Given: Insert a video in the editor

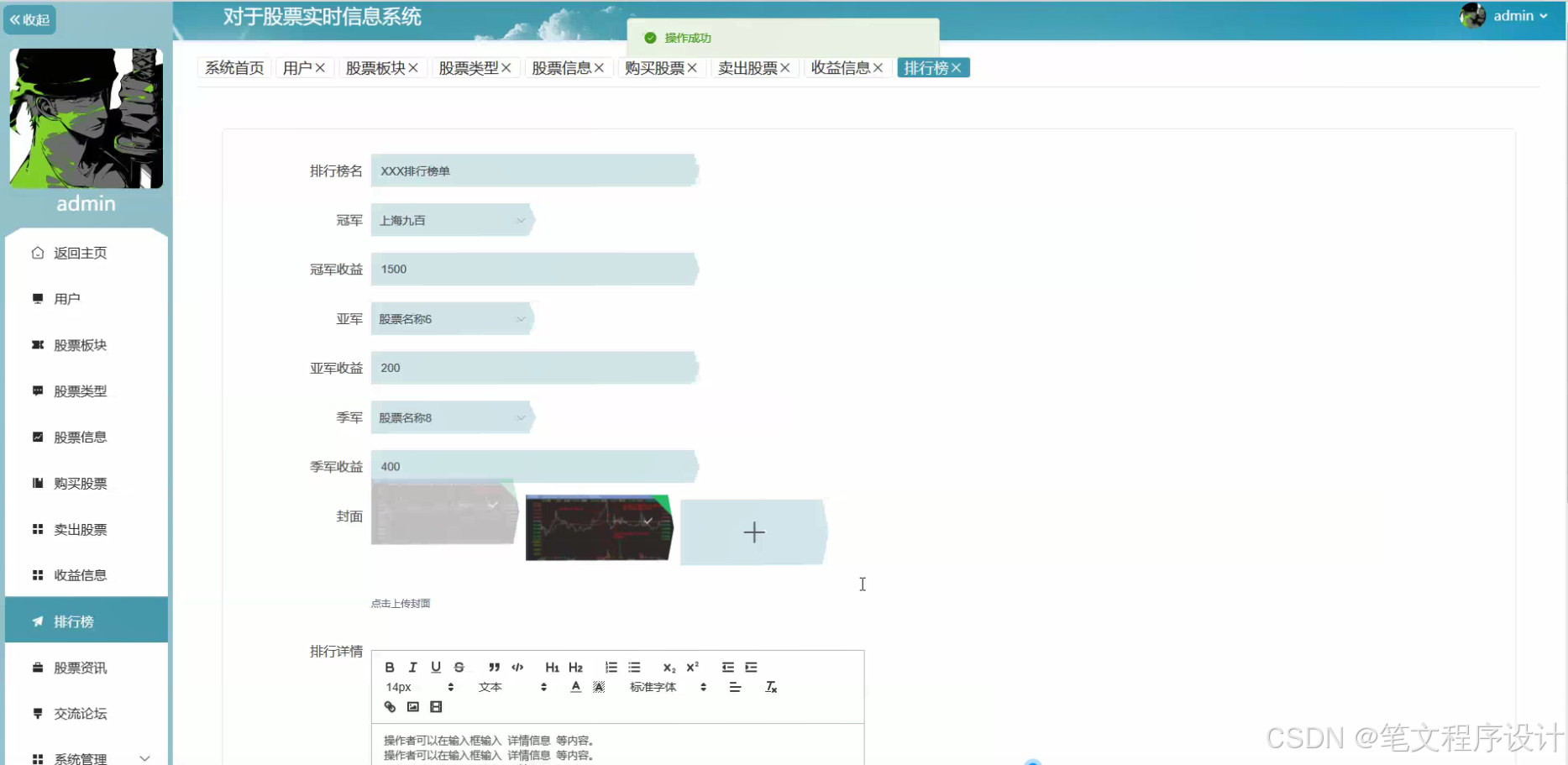Looking at the screenshot, I should coord(436,707).
